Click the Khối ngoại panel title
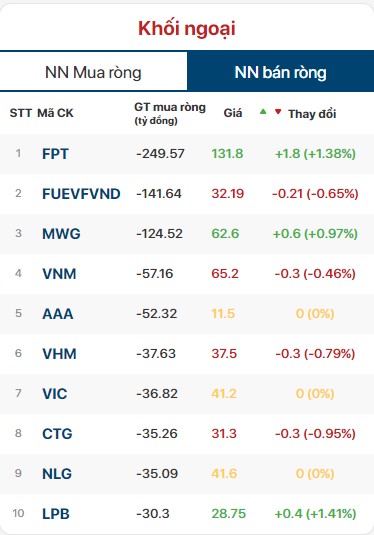This screenshot has height=535, width=374. tap(187, 29)
